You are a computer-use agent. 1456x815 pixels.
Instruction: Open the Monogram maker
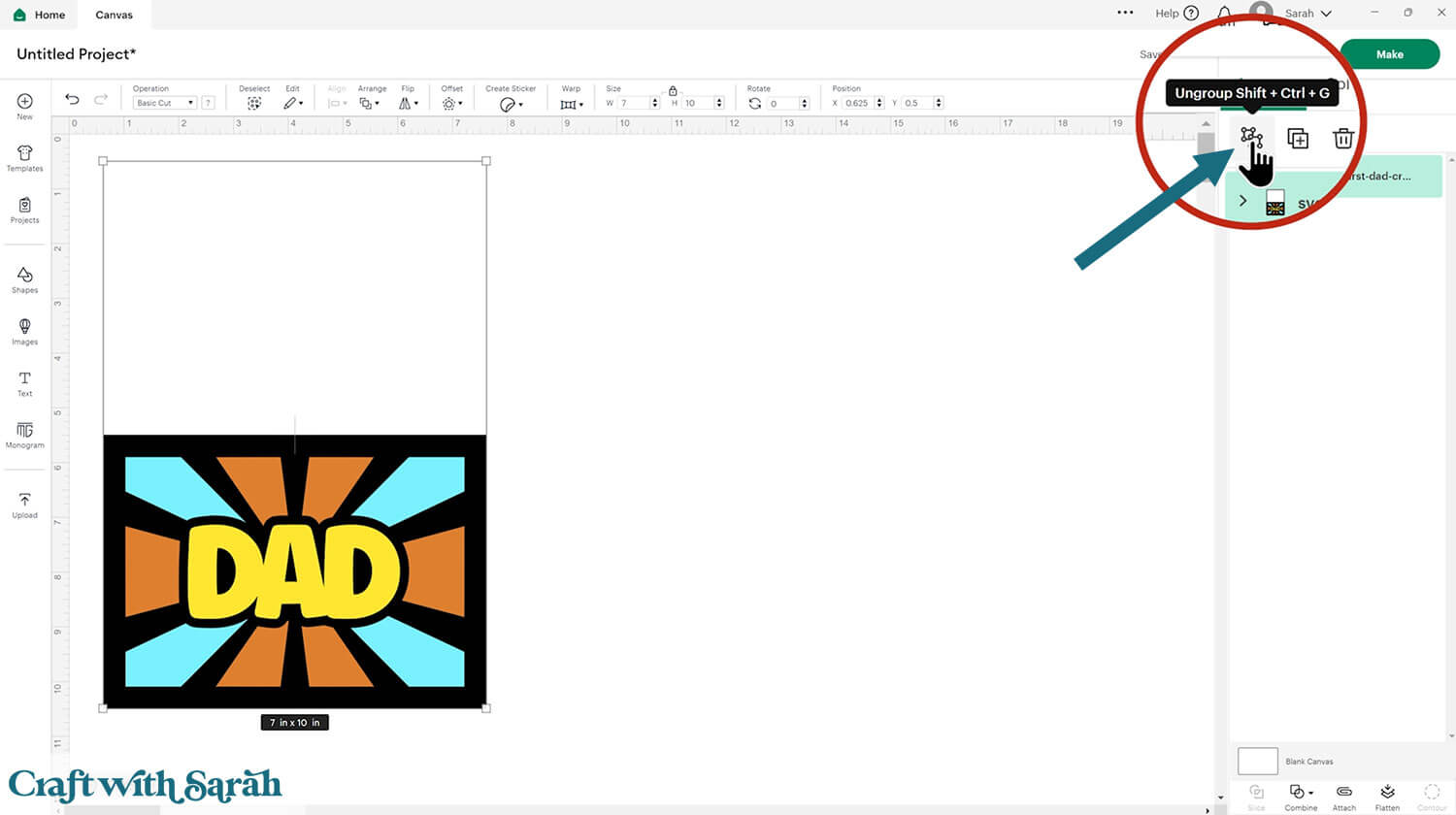point(25,436)
